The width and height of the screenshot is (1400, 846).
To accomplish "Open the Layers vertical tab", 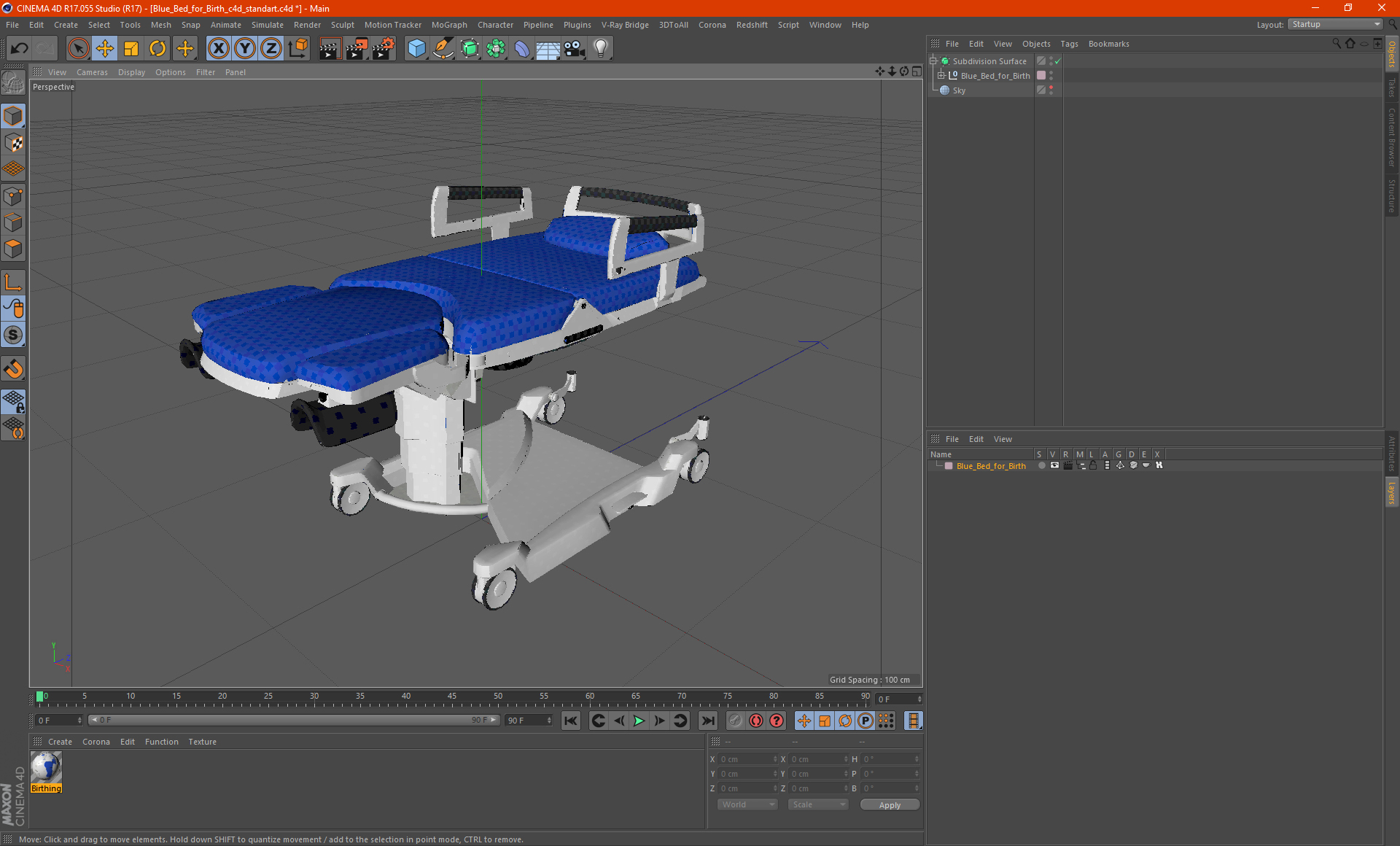I will coord(1392,492).
